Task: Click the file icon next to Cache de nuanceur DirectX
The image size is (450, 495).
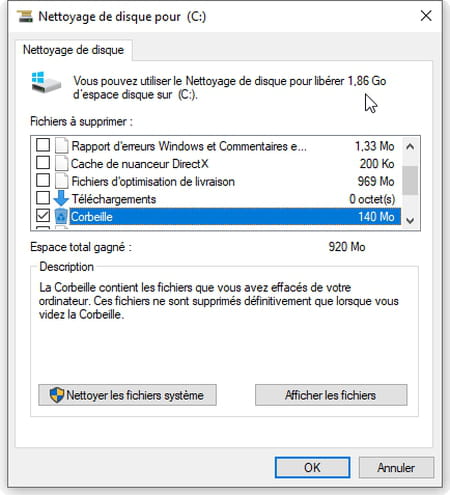Action: (x=62, y=163)
